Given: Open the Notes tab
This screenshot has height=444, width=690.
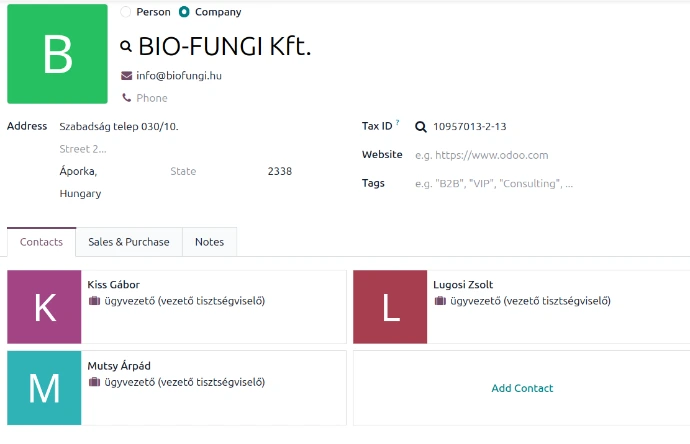Looking at the screenshot, I should pos(210,242).
